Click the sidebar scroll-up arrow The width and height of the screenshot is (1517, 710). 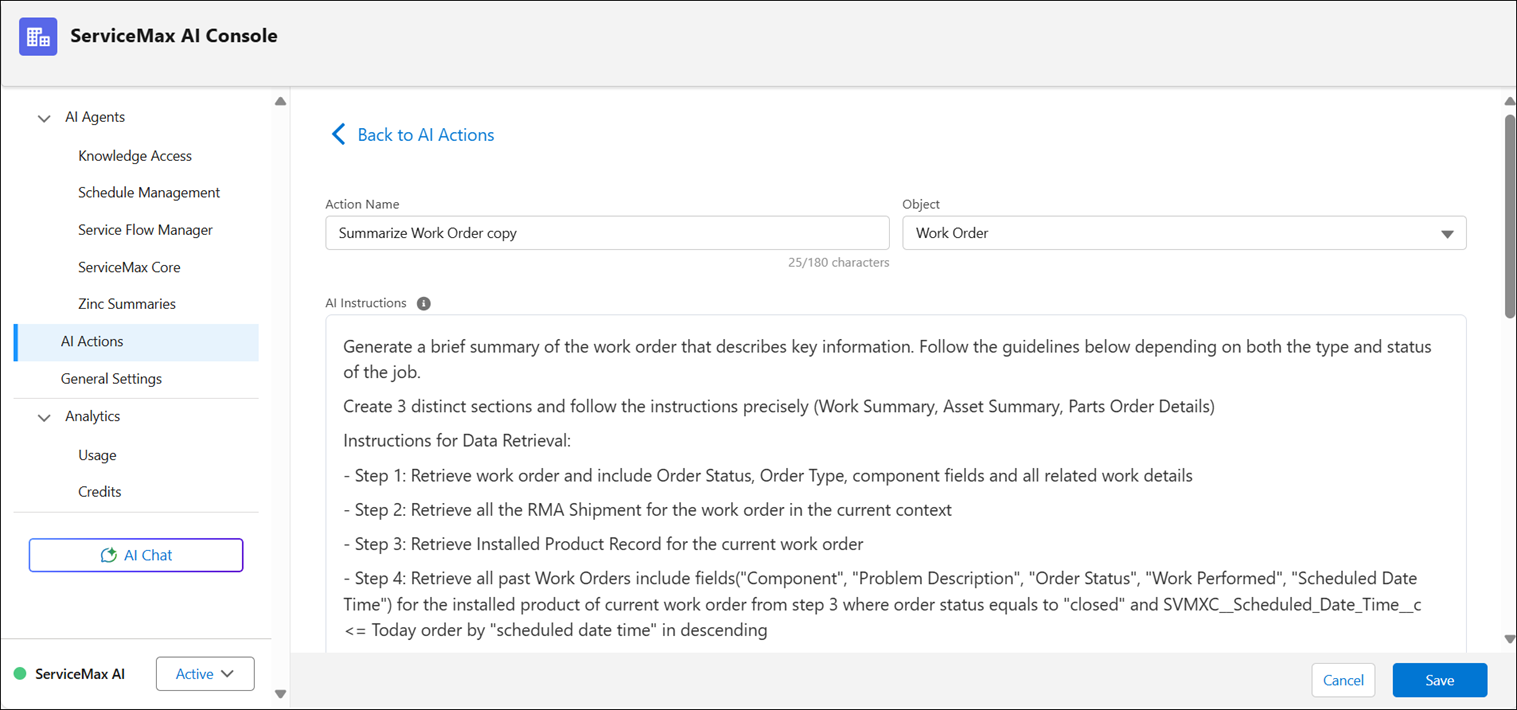point(280,101)
